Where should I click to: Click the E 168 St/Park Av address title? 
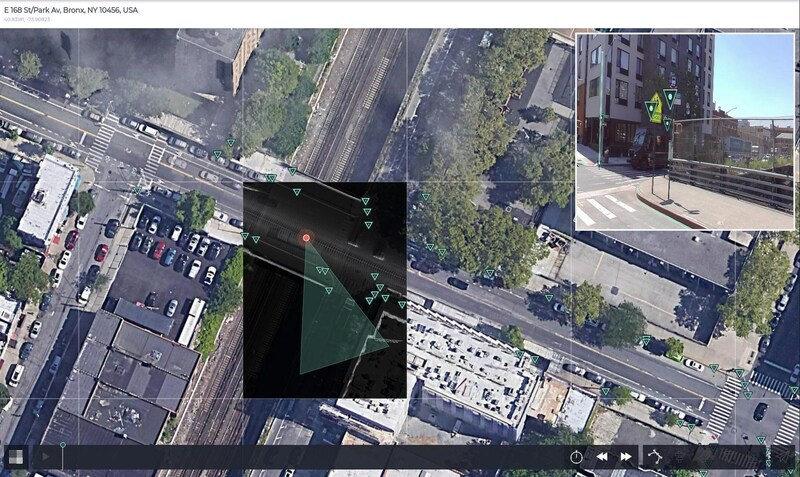(71, 9)
